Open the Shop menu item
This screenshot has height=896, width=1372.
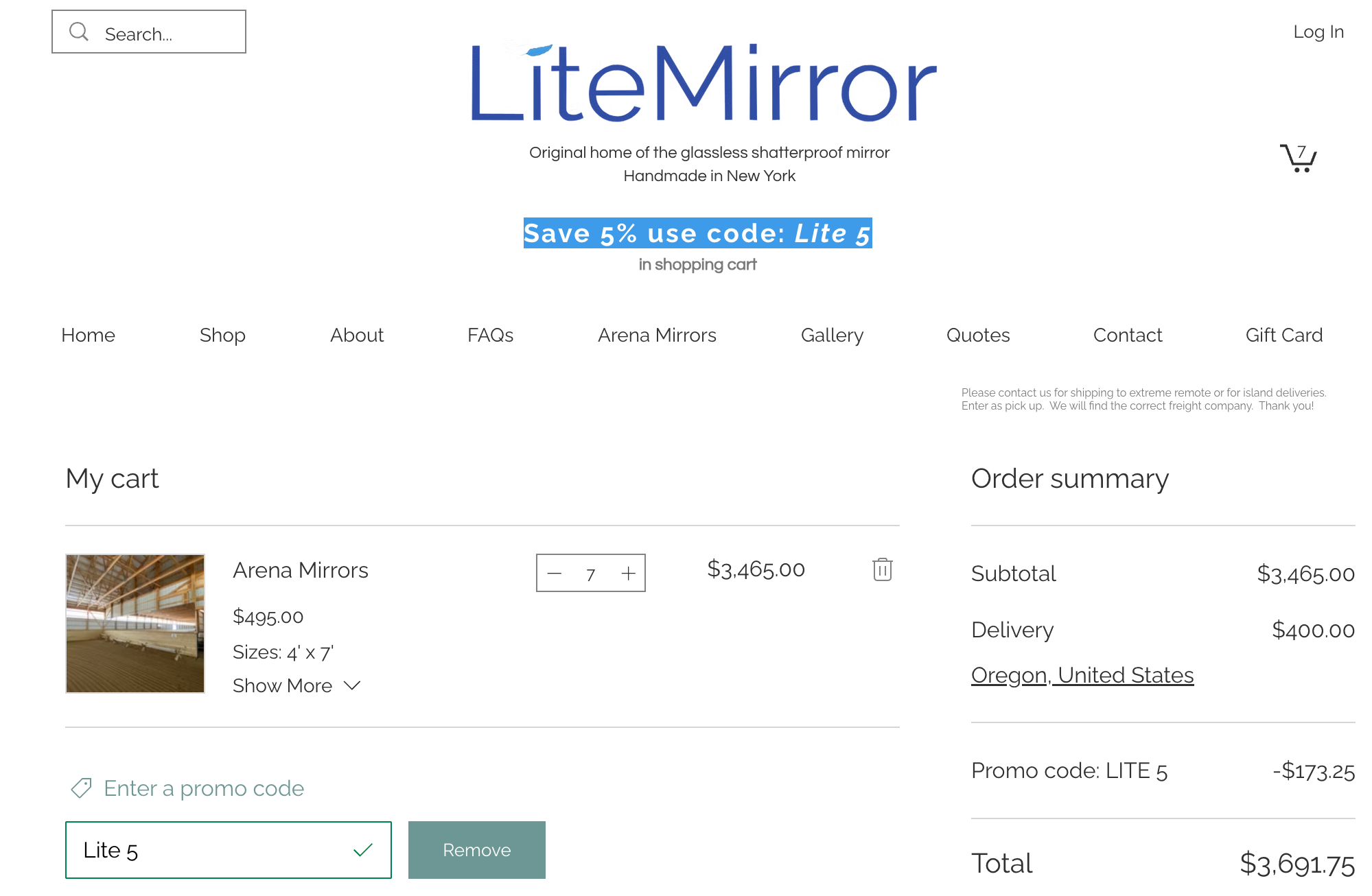pos(222,335)
